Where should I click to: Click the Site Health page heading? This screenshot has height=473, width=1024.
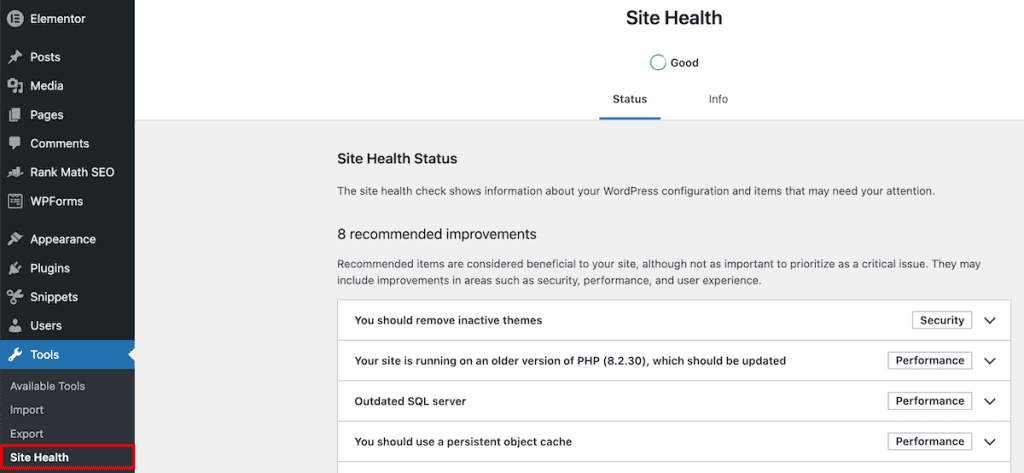point(674,18)
